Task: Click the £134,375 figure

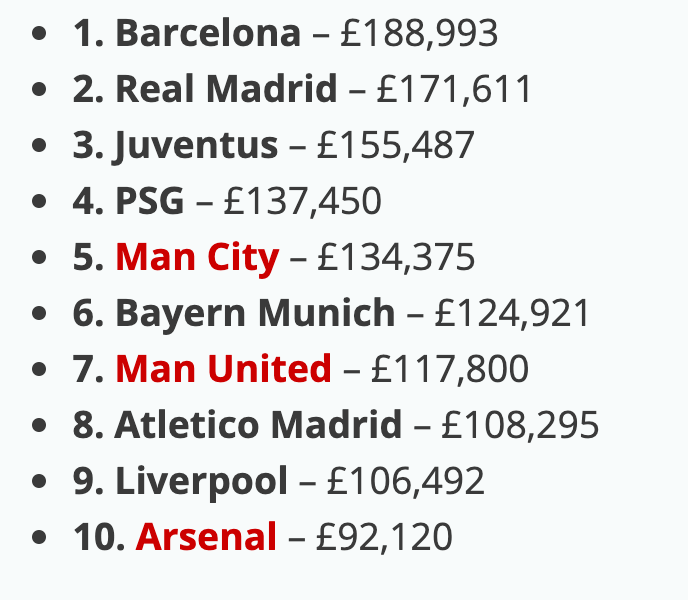Action: 396,257
